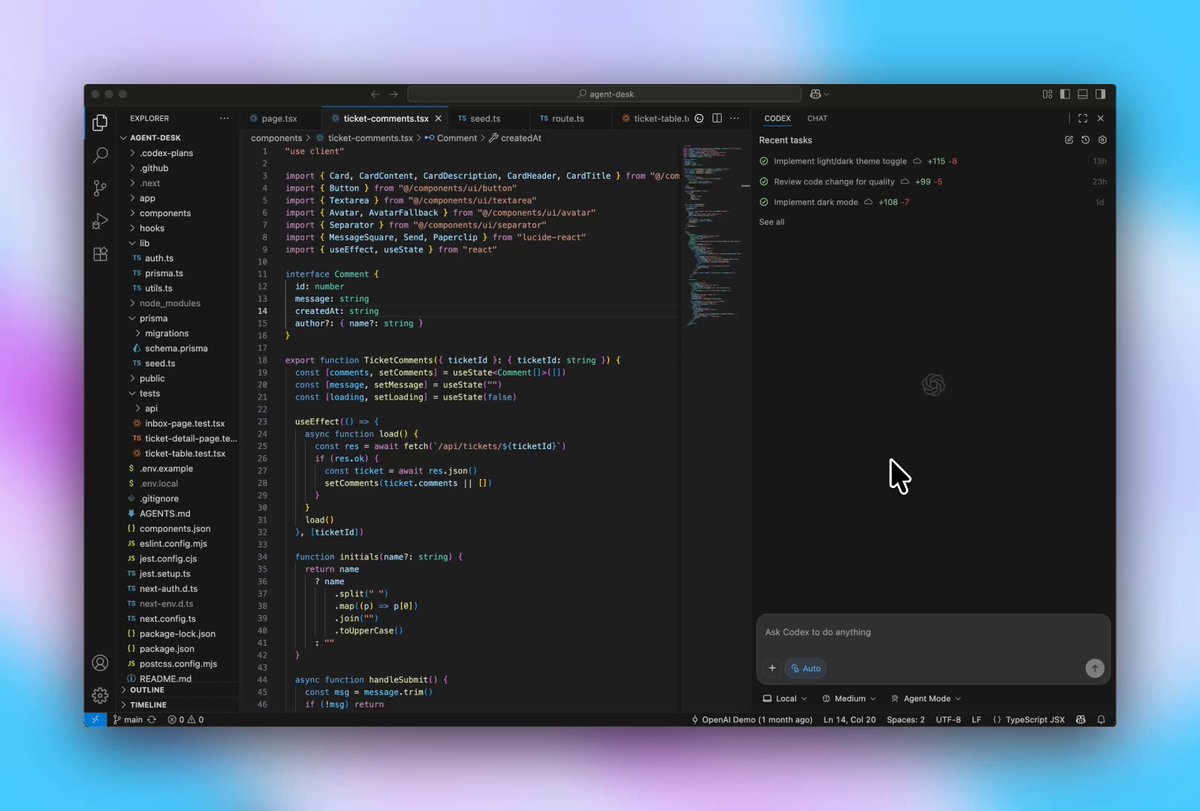The height and width of the screenshot is (811, 1200).
Task: Open Explorer views and more actions ellipsis
Action: point(225,118)
